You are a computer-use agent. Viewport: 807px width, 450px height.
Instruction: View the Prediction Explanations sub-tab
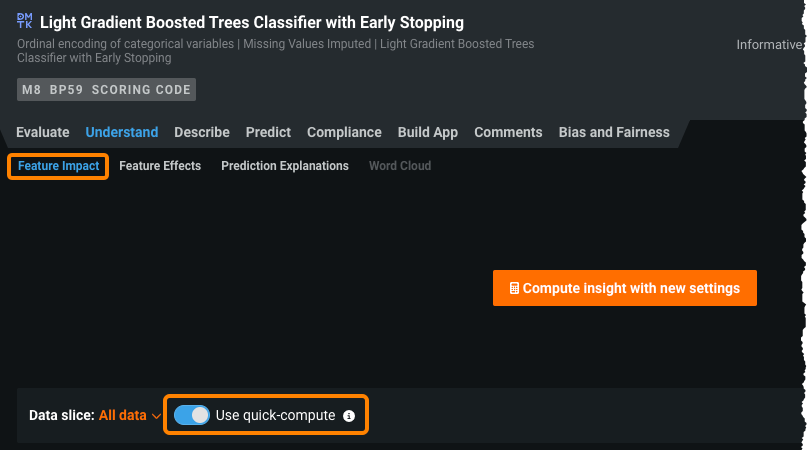tap(285, 166)
